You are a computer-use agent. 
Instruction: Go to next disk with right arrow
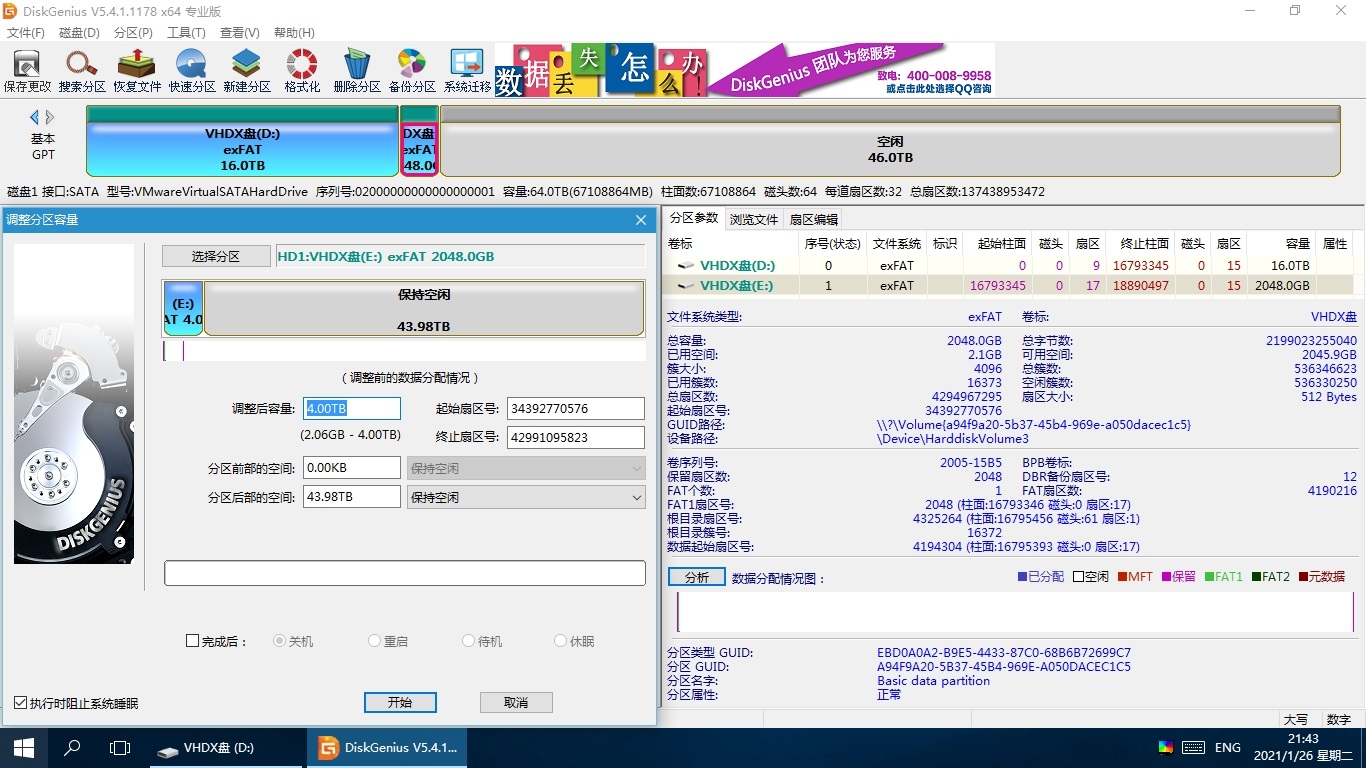[x=50, y=117]
